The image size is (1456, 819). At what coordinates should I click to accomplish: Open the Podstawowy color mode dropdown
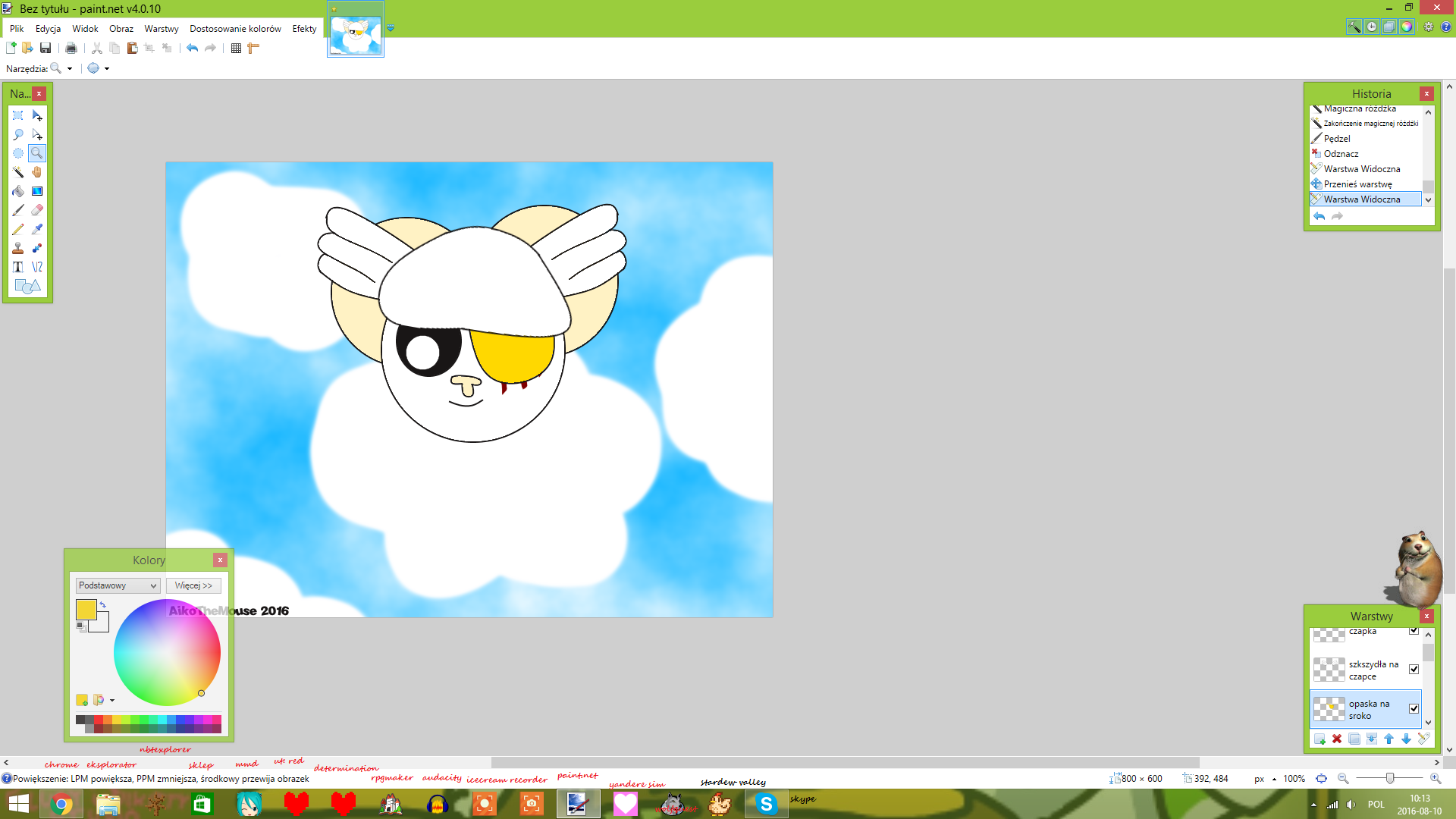(x=118, y=585)
